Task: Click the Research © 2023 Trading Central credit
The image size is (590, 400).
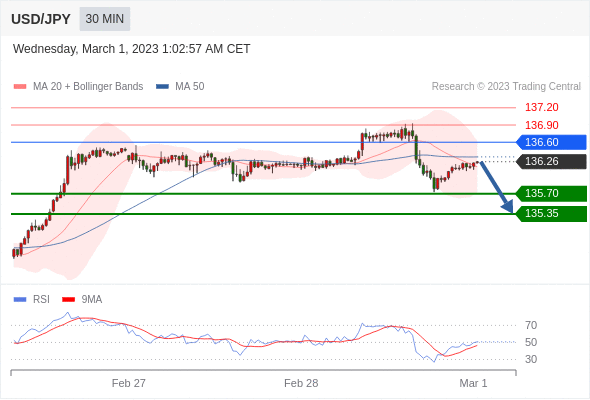Action: [506, 87]
